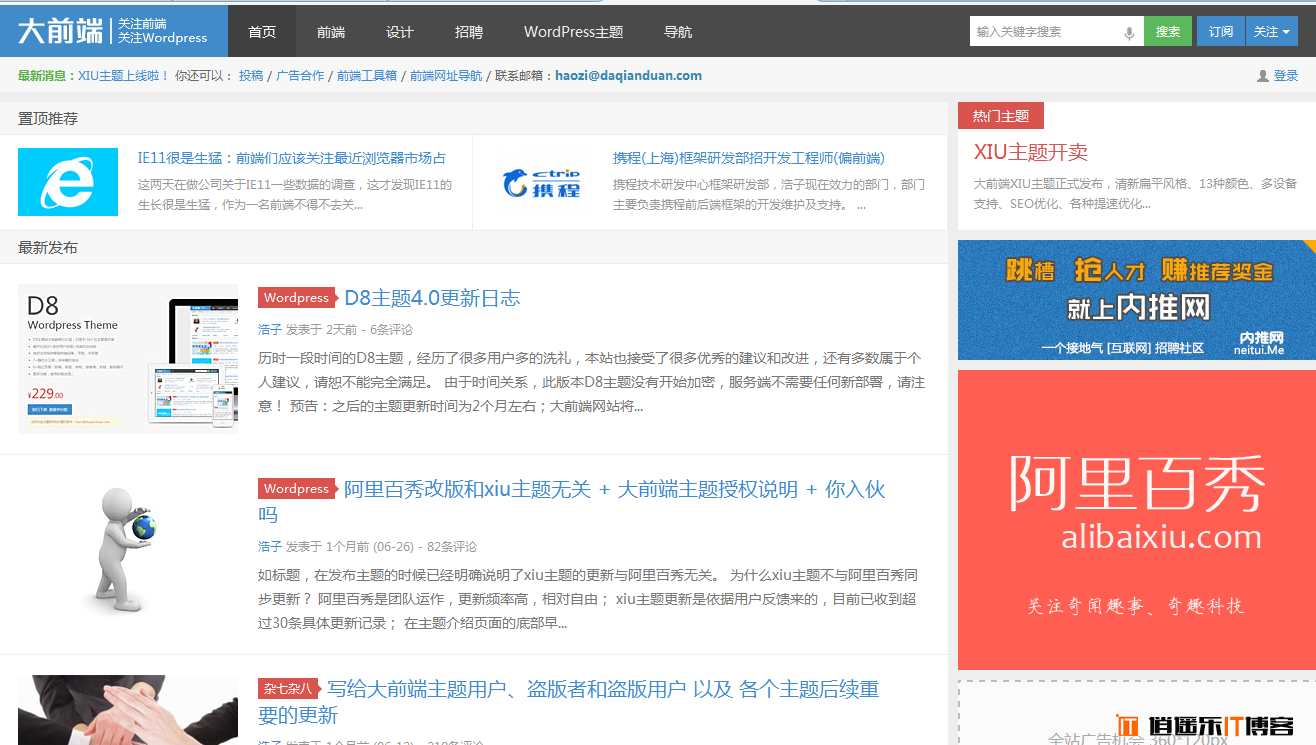Open the D8 Wordpress Theme thumbnail
Viewport: 1316px width, 745px height.
point(128,358)
